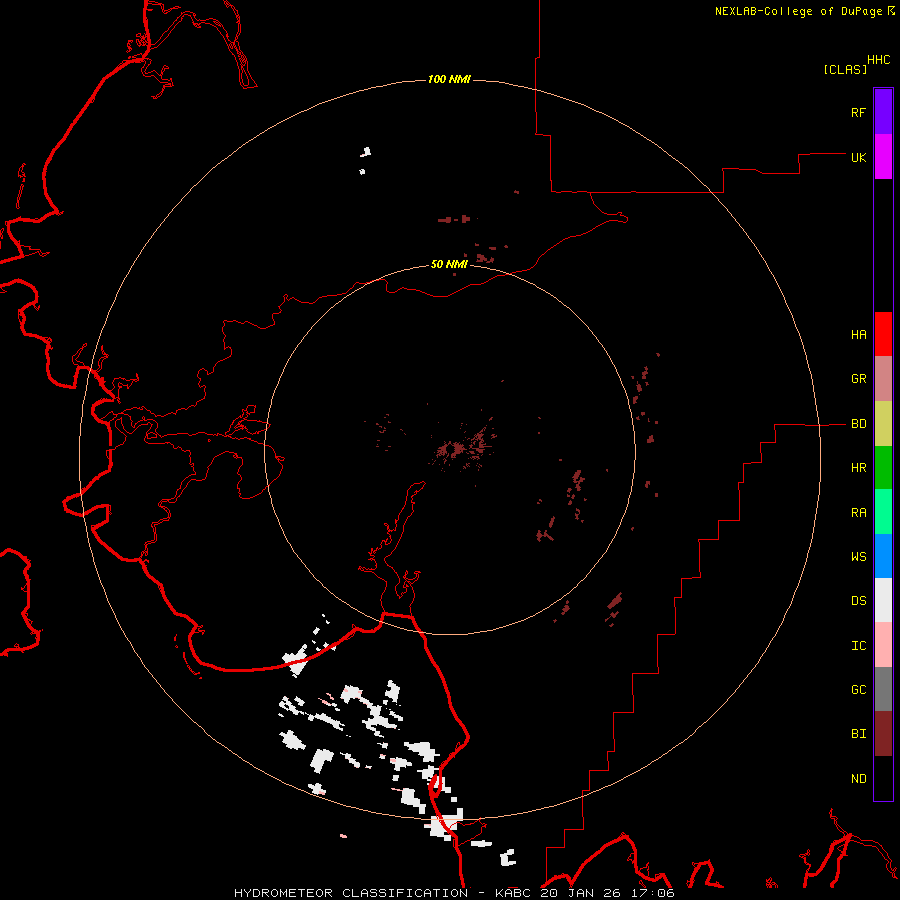Viewport: 900px width, 900px height.
Task: Click the 50 NMI range ring label
Action: click(449, 264)
